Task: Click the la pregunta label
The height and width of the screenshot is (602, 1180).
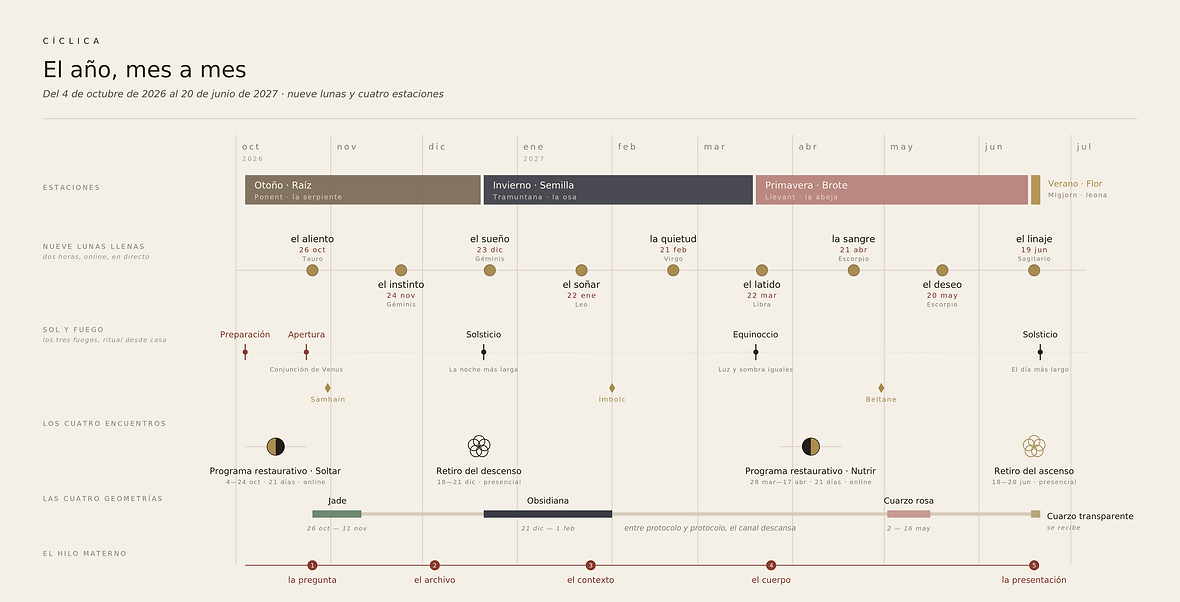Action: [312, 580]
